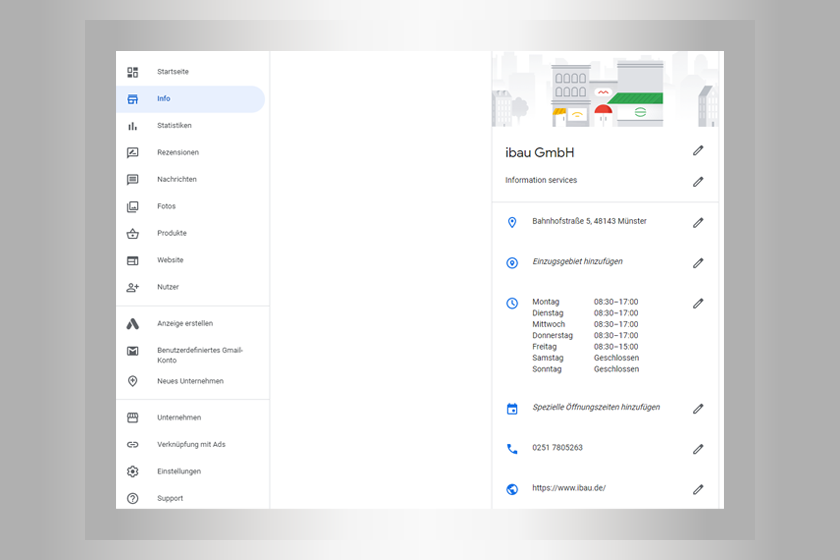Click the blue clock icon for hours

coord(512,303)
